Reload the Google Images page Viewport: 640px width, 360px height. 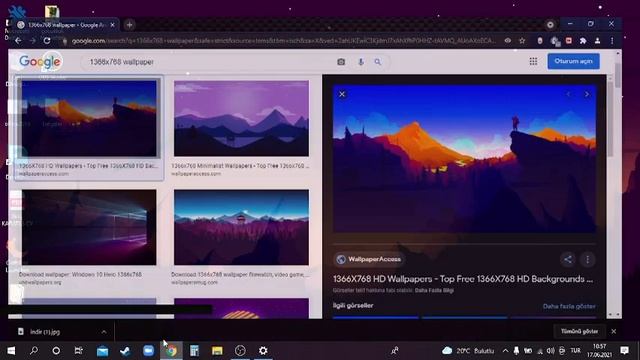[x=47, y=40]
